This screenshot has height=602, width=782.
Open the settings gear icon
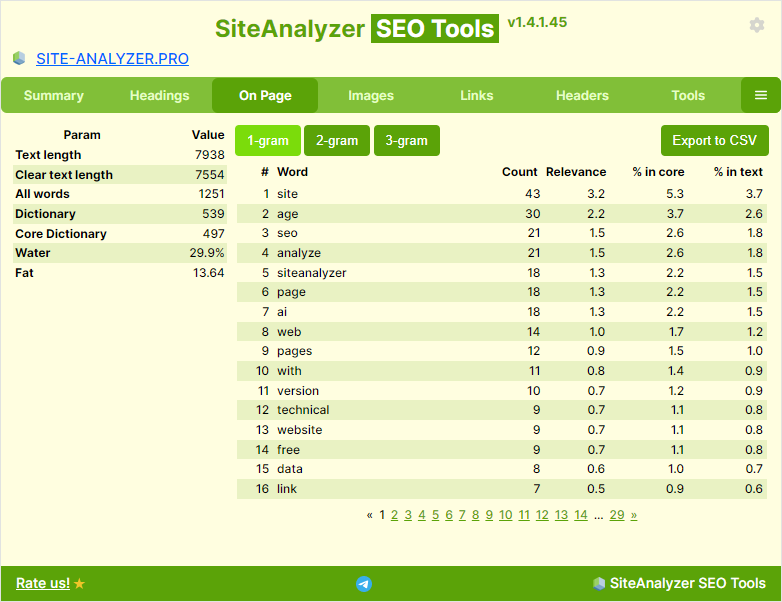pos(757,25)
